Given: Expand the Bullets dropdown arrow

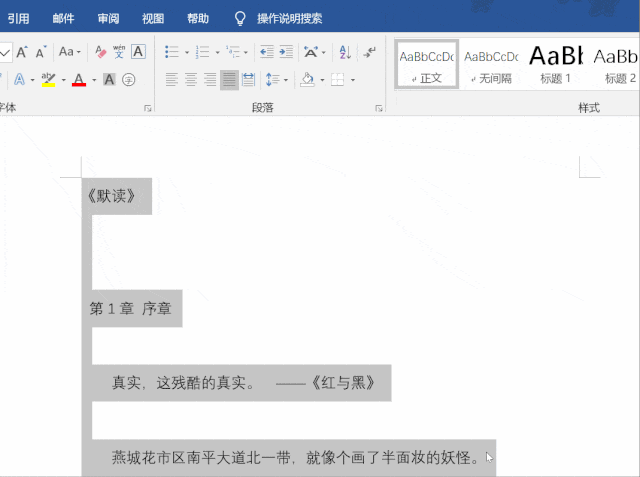Looking at the screenshot, I should [187, 53].
